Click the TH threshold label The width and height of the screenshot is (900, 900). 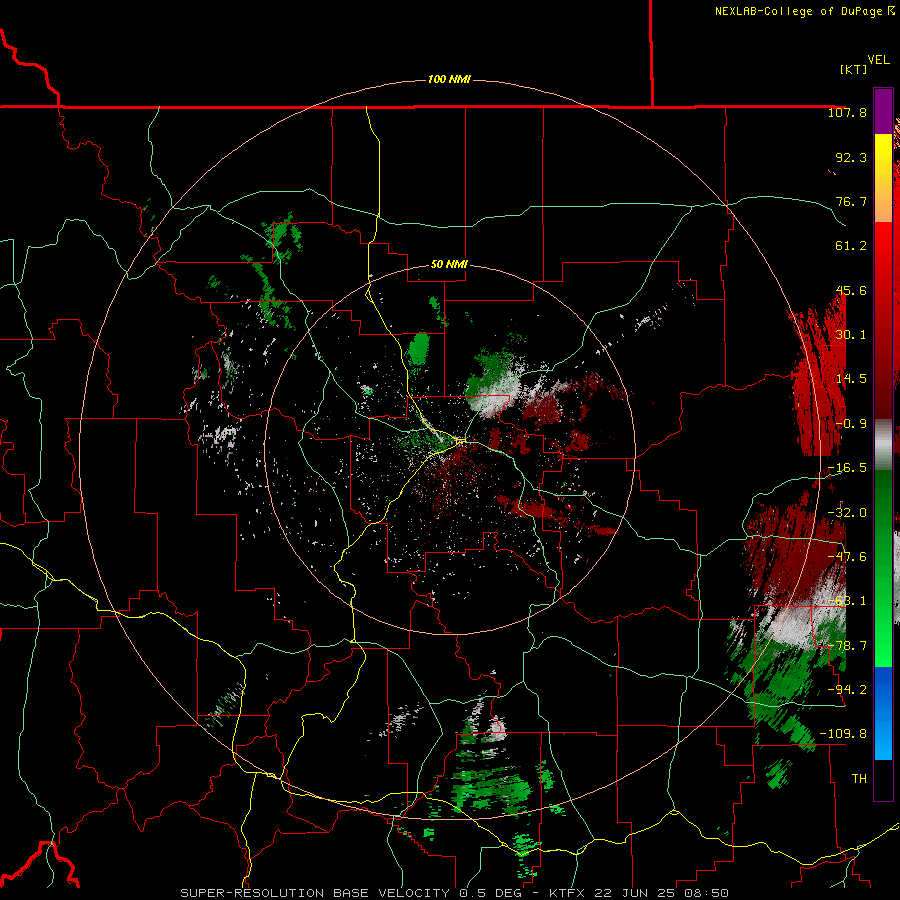[859, 778]
